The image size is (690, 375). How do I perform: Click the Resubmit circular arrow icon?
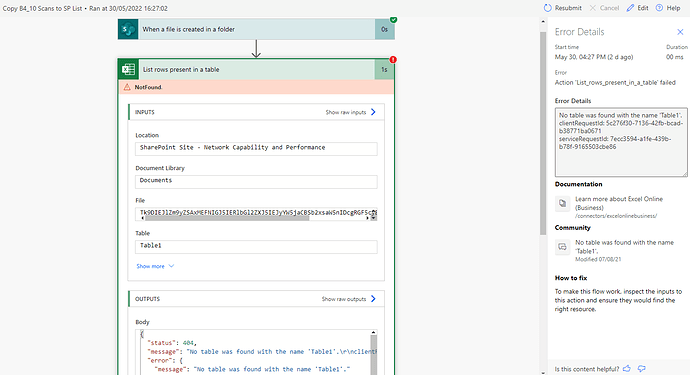pyautogui.click(x=547, y=8)
